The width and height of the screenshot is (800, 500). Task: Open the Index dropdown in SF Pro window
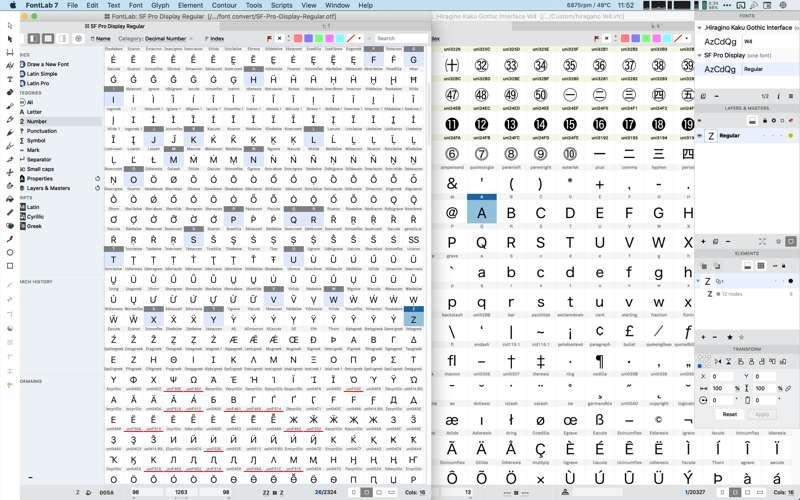click(214, 38)
